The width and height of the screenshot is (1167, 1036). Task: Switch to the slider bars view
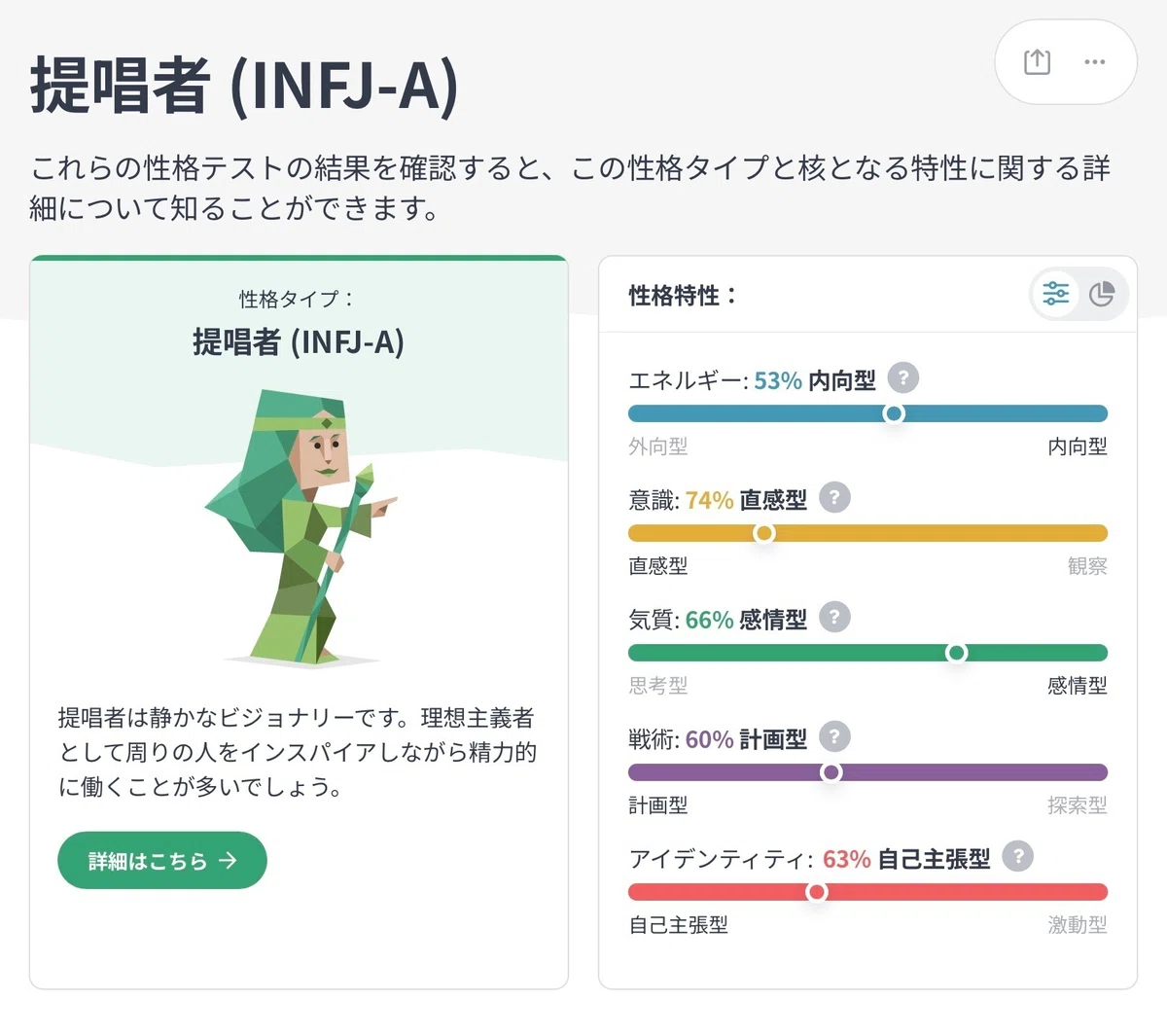point(1055,294)
